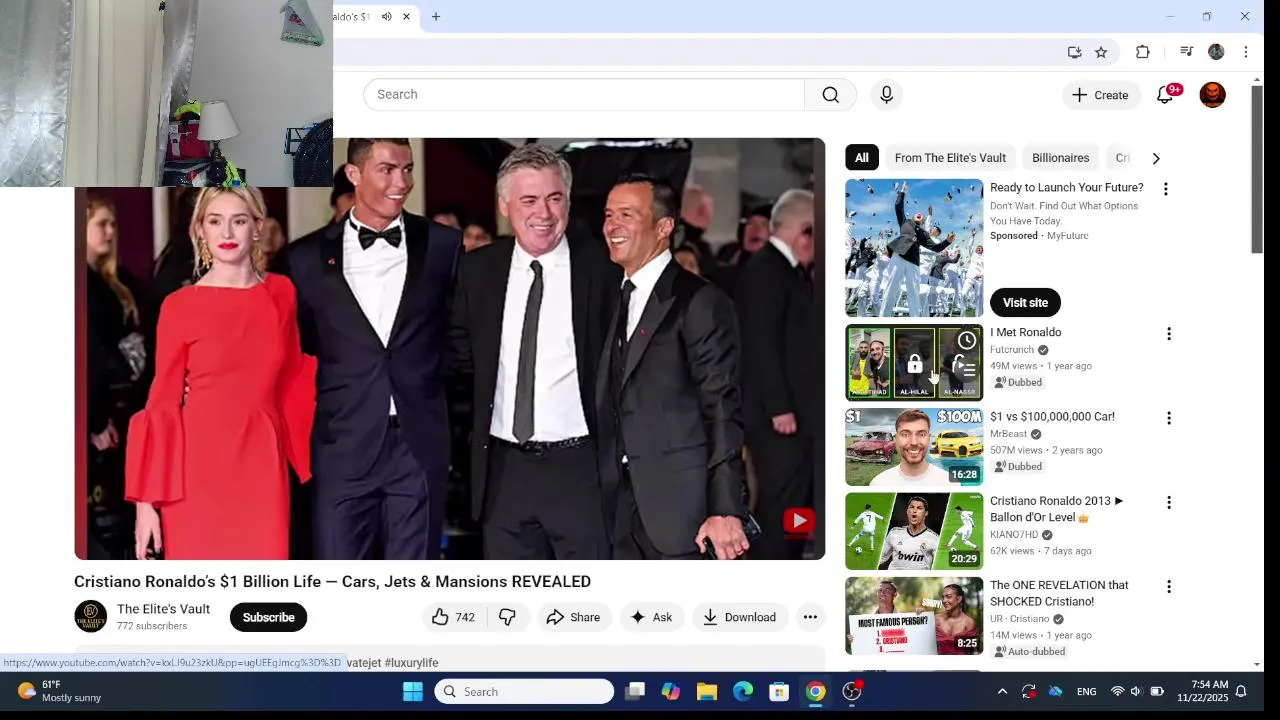Open options for $1 vs $100,000,000 Car video
1280x720 pixels.
click(1168, 418)
